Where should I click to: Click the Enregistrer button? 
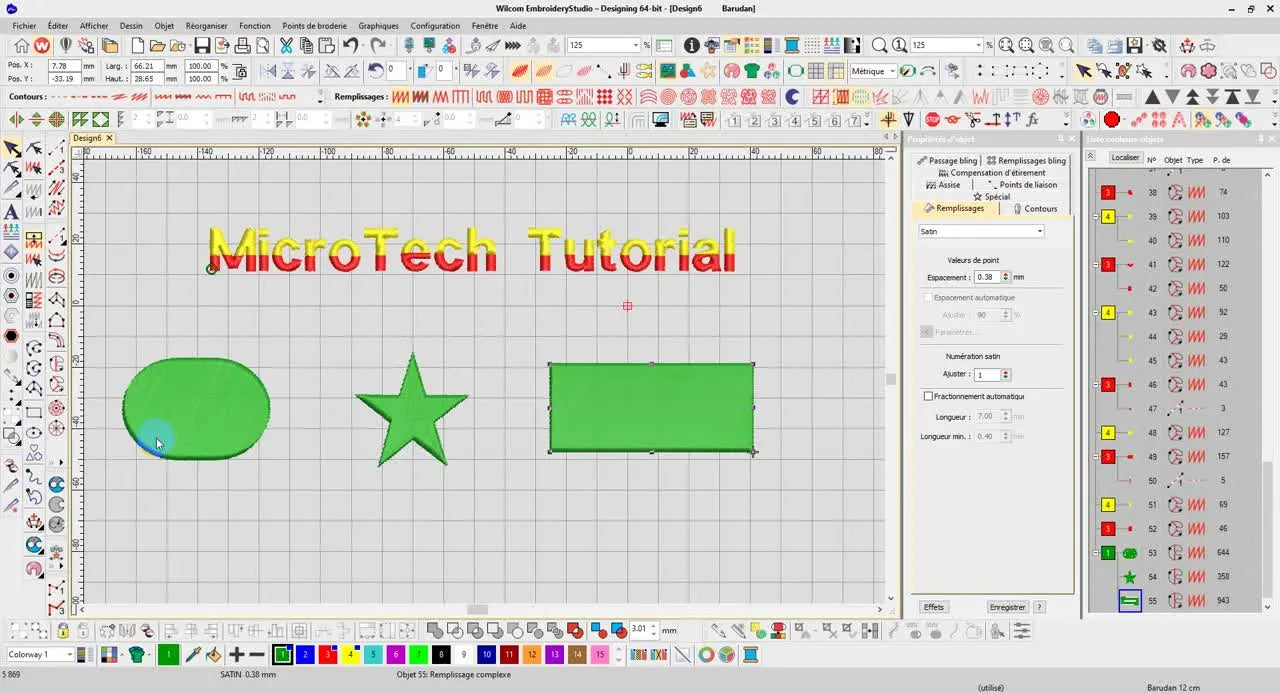(x=1007, y=607)
